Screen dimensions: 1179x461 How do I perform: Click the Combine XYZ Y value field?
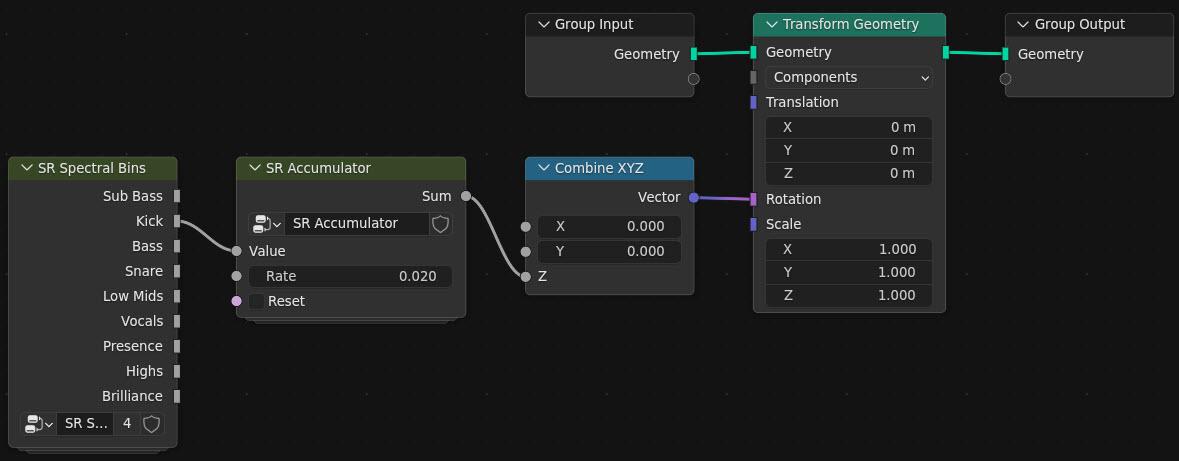[x=609, y=251]
